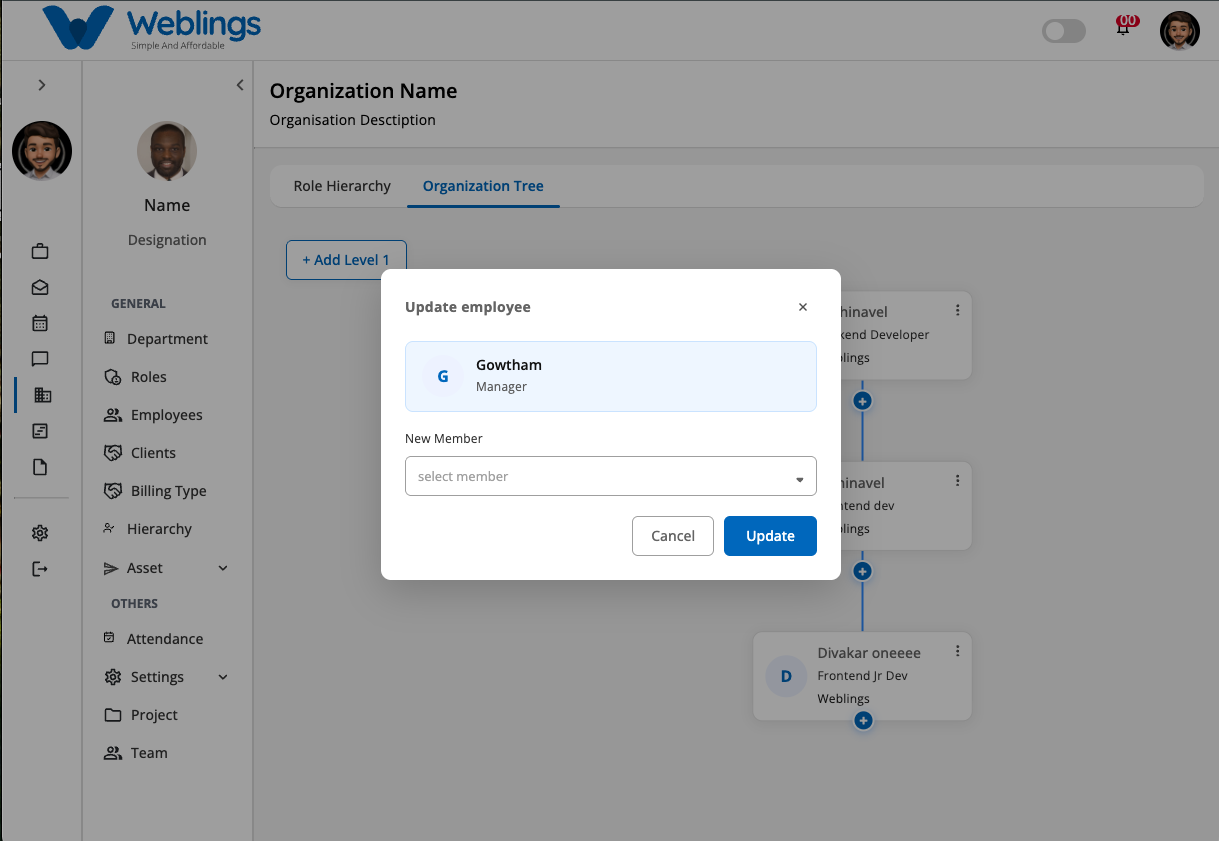The height and width of the screenshot is (841, 1219).
Task: Close the Update employee dialog with the X
Action: pos(803,307)
